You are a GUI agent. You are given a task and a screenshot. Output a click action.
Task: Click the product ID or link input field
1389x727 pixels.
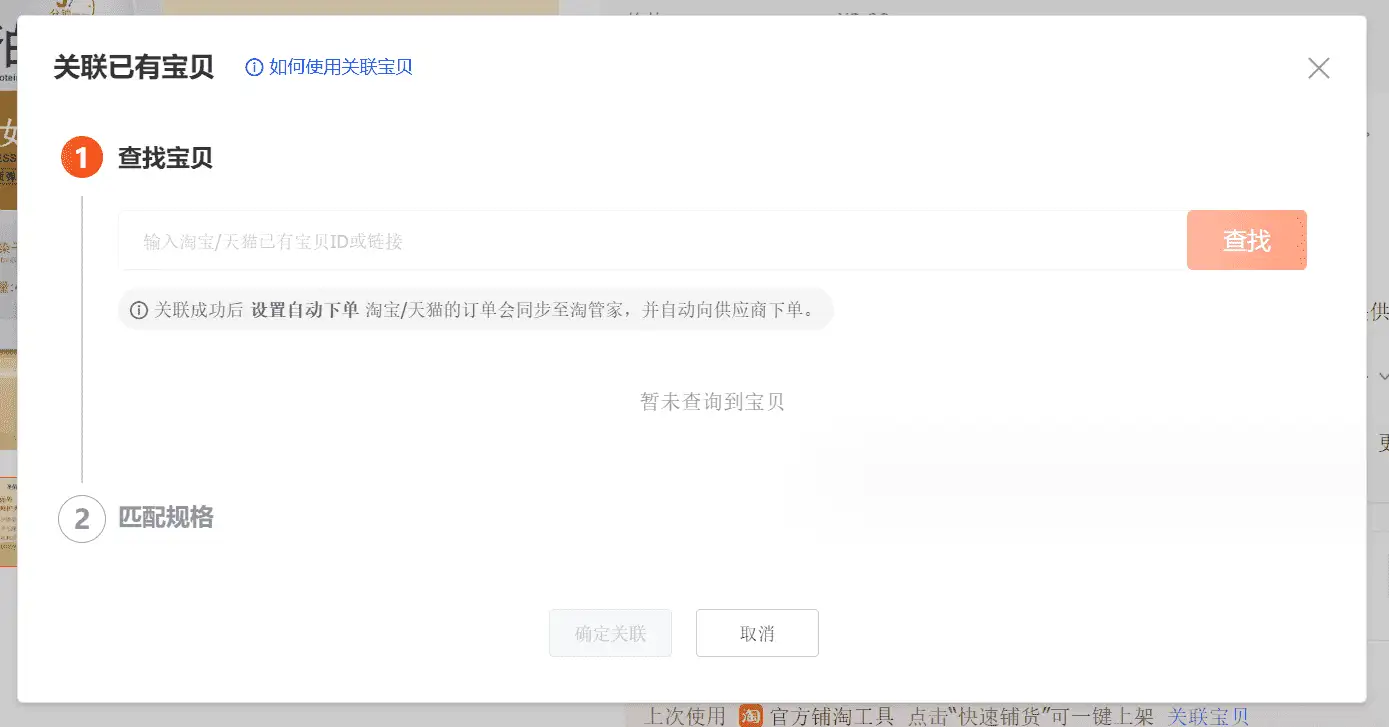click(x=650, y=240)
